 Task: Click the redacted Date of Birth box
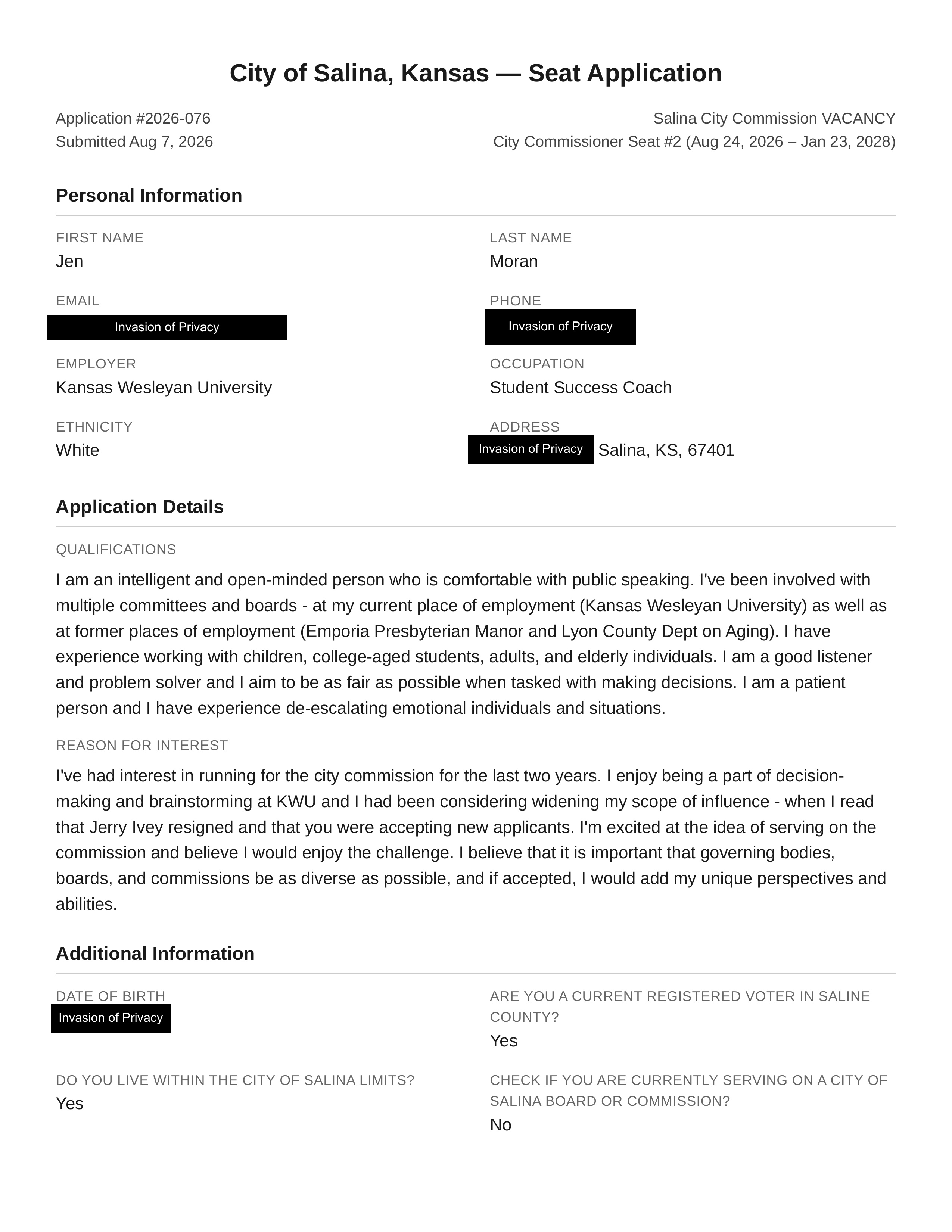tap(111, 1018)
